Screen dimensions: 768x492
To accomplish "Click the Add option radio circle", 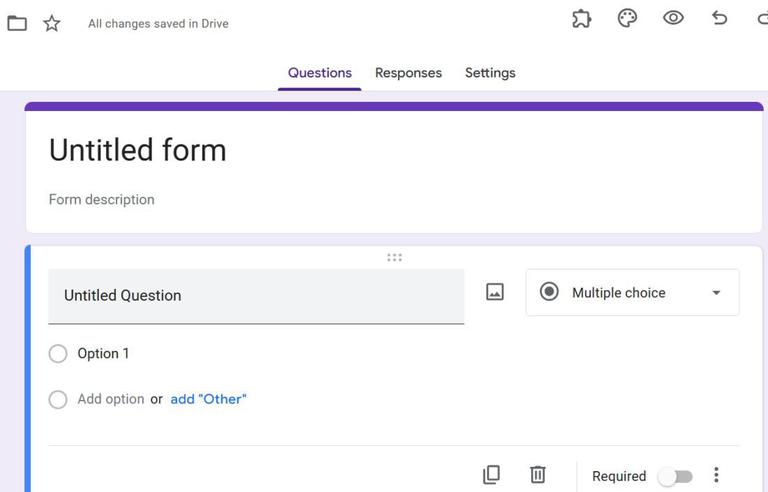I will pyautogui.click(x=58, y=399).
